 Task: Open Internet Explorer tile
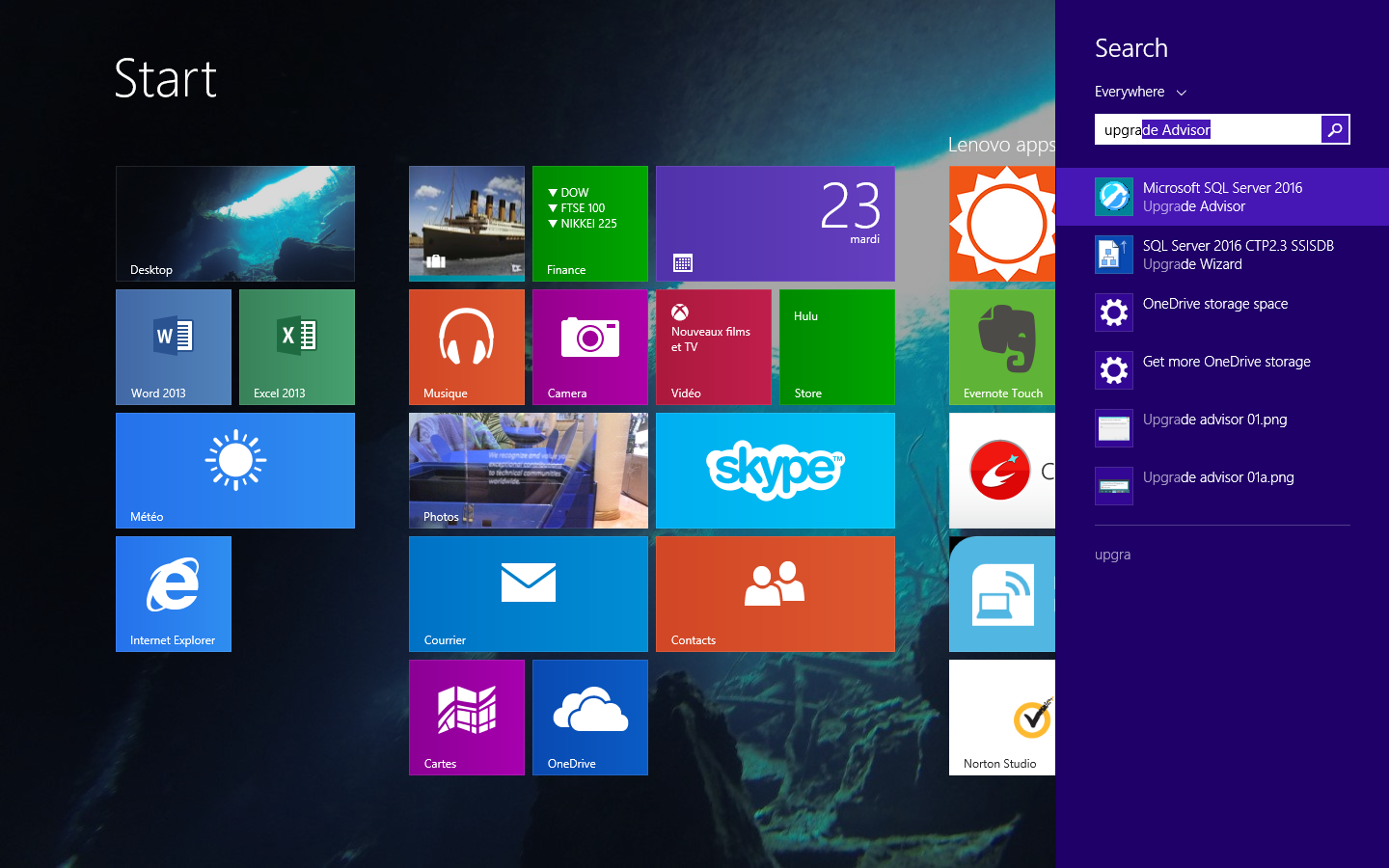[174, 594]
